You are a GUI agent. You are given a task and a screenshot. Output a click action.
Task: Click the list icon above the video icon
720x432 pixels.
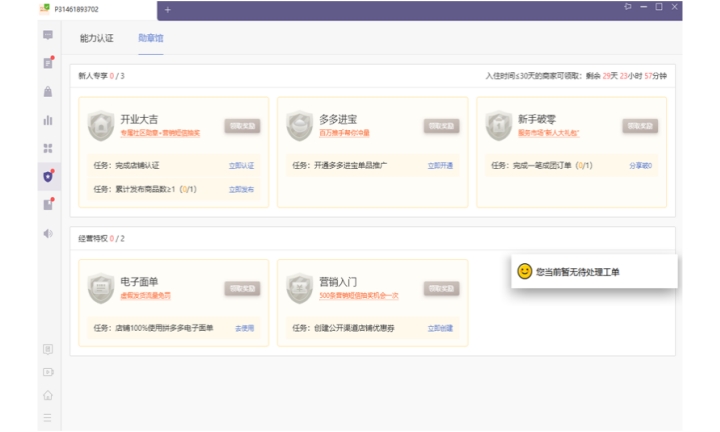(48, 349)
